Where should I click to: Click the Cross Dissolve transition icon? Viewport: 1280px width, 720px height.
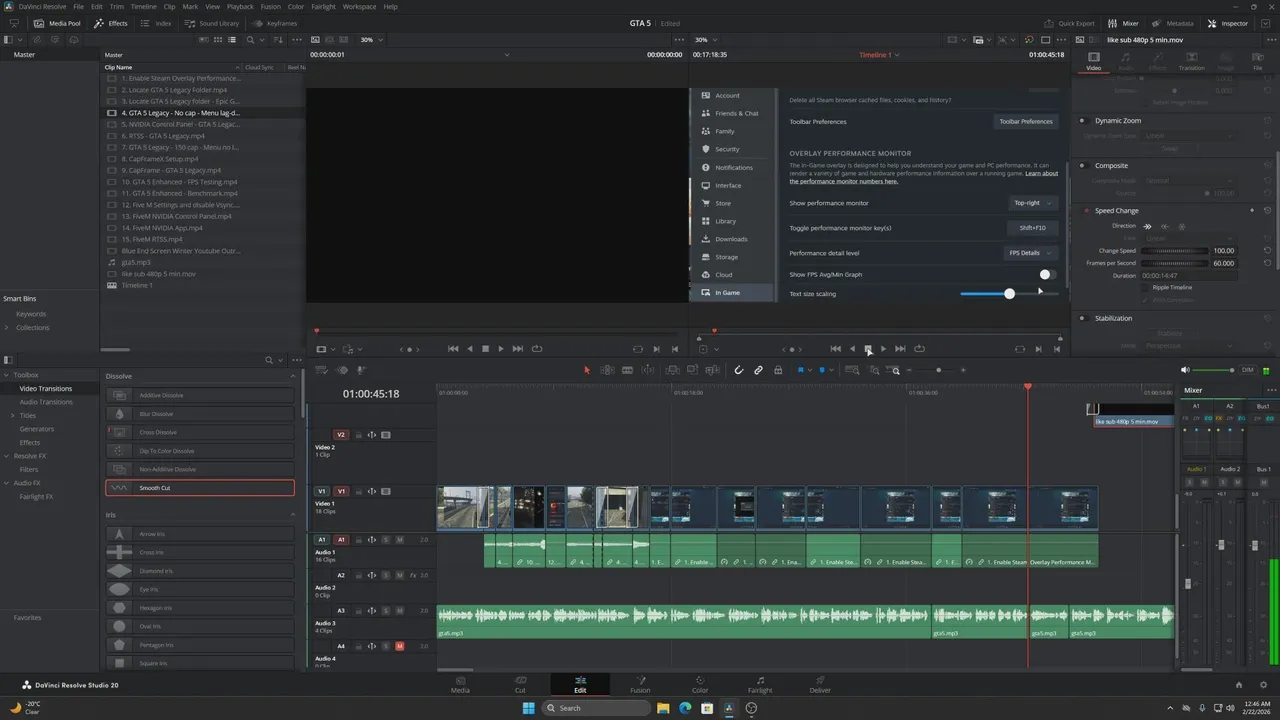(120, 432)
